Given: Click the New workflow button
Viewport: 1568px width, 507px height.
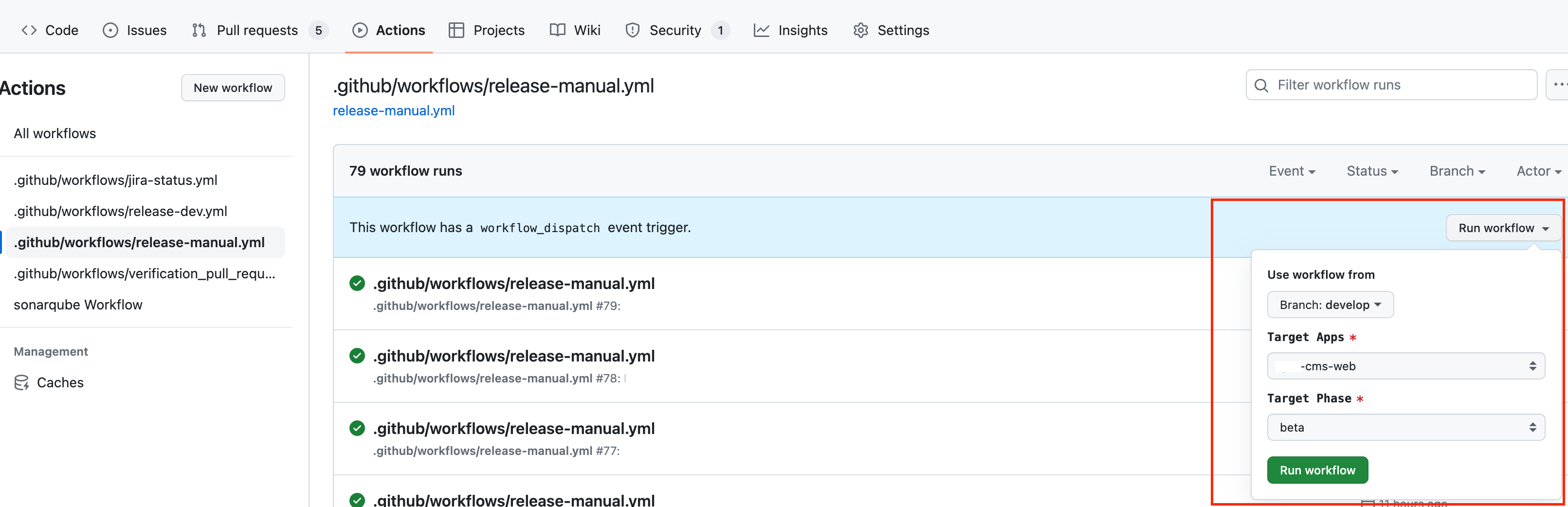Looking at the screenshot, I should 233,88.
